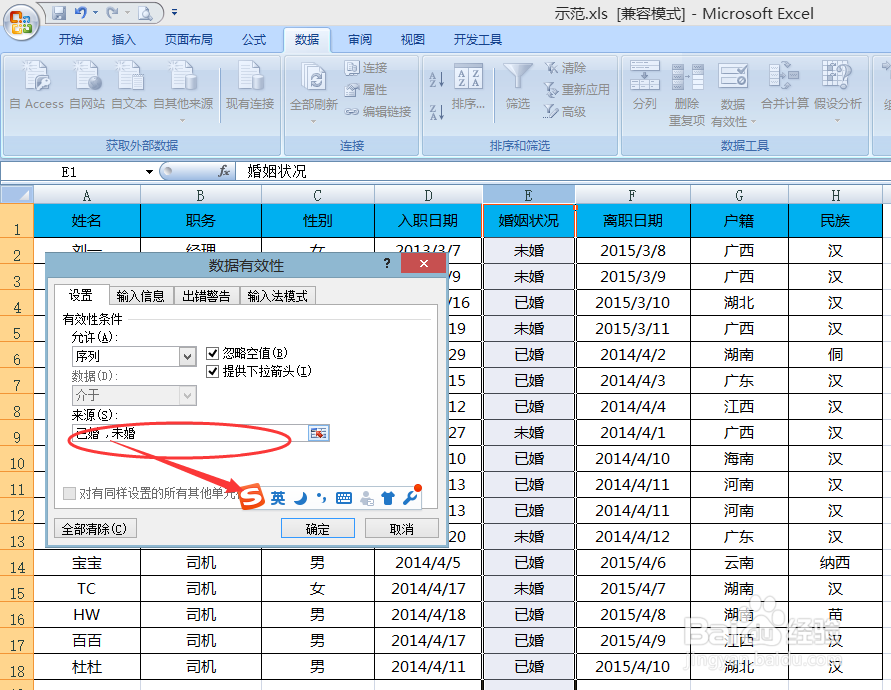Click 全部清除 button in dialog
This screenshot has width=891, height=690.
[94, 529]
